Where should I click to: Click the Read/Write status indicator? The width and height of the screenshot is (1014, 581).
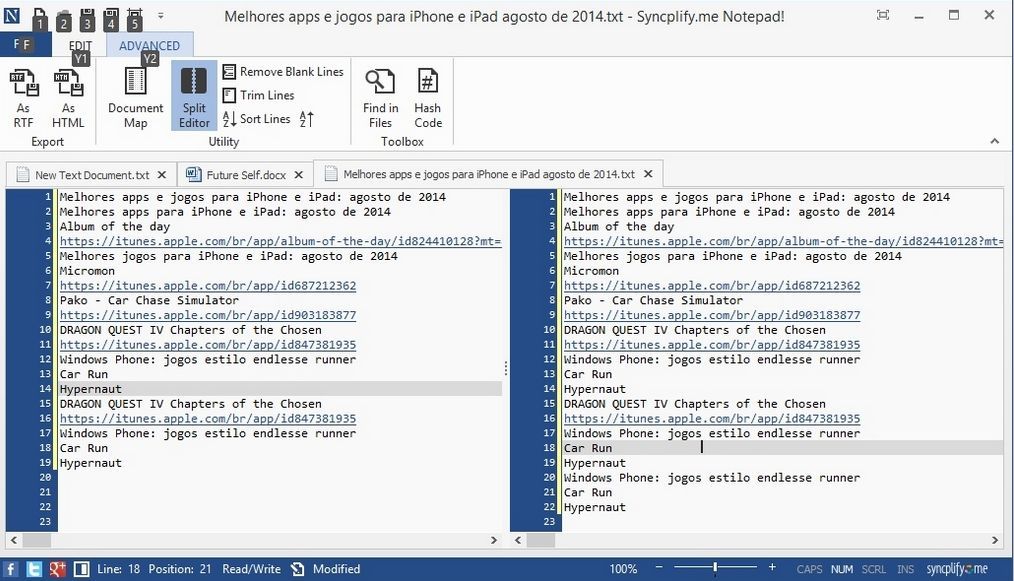[252, 569]
